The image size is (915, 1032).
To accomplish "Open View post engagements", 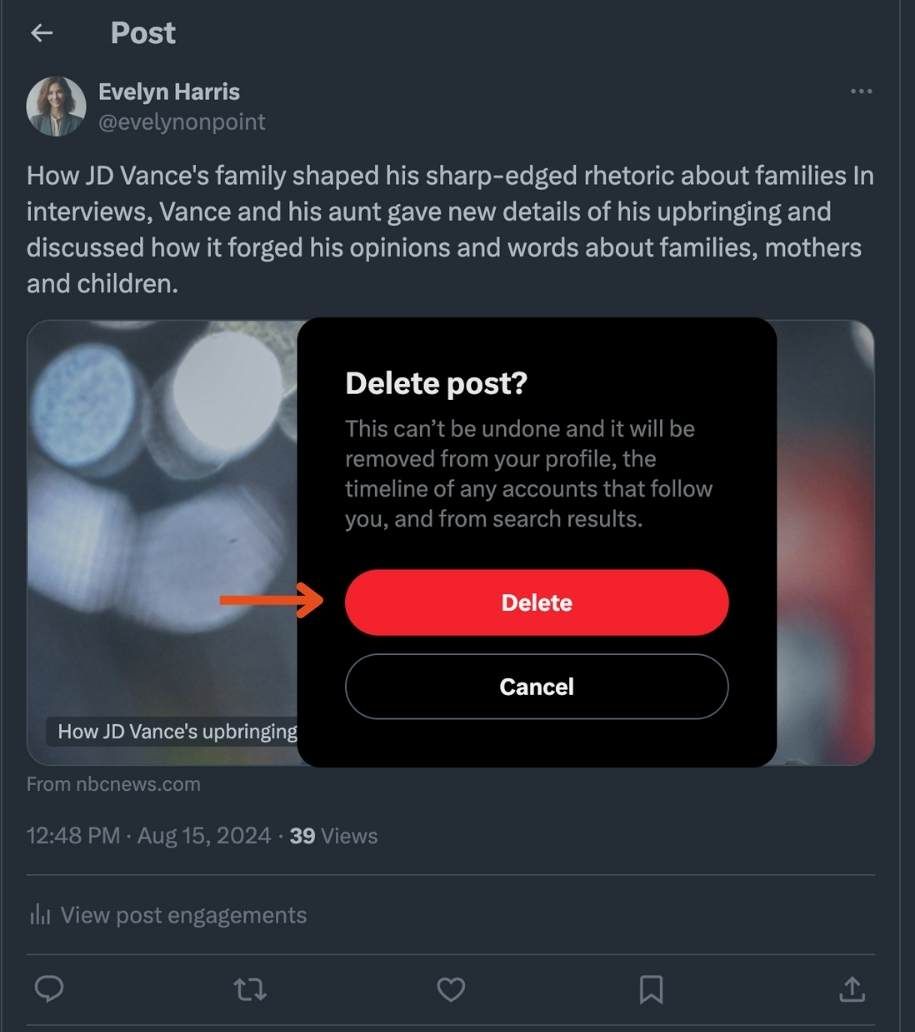I will [183, 914].
